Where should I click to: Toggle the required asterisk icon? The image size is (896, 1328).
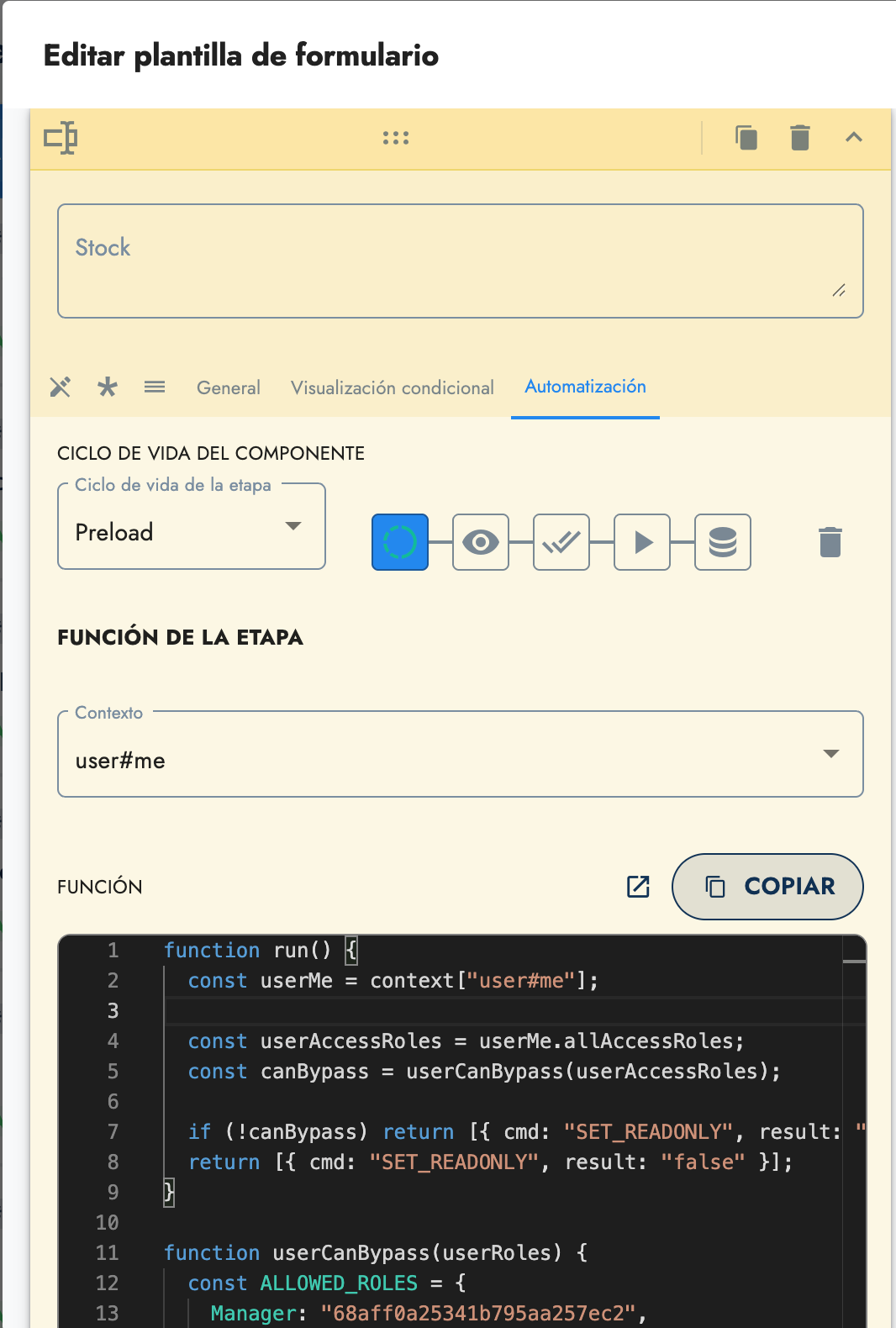tap(108, 387)
